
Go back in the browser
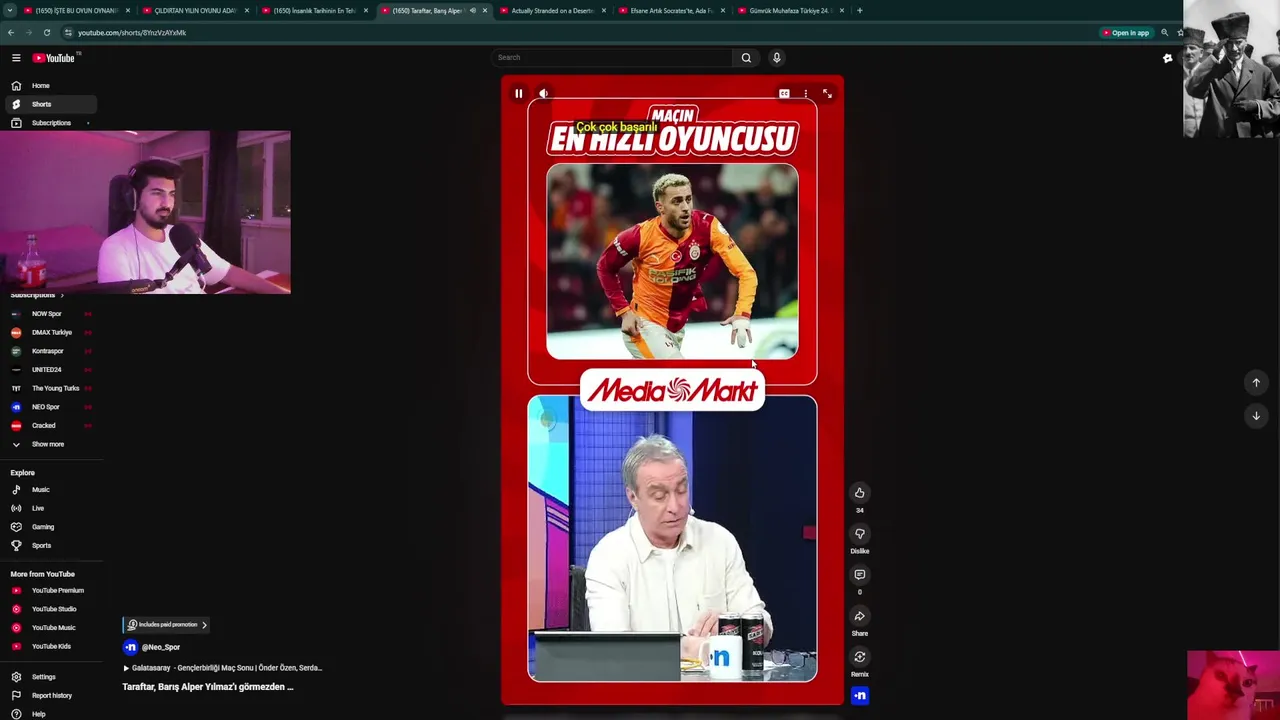[x=11, y=33]
